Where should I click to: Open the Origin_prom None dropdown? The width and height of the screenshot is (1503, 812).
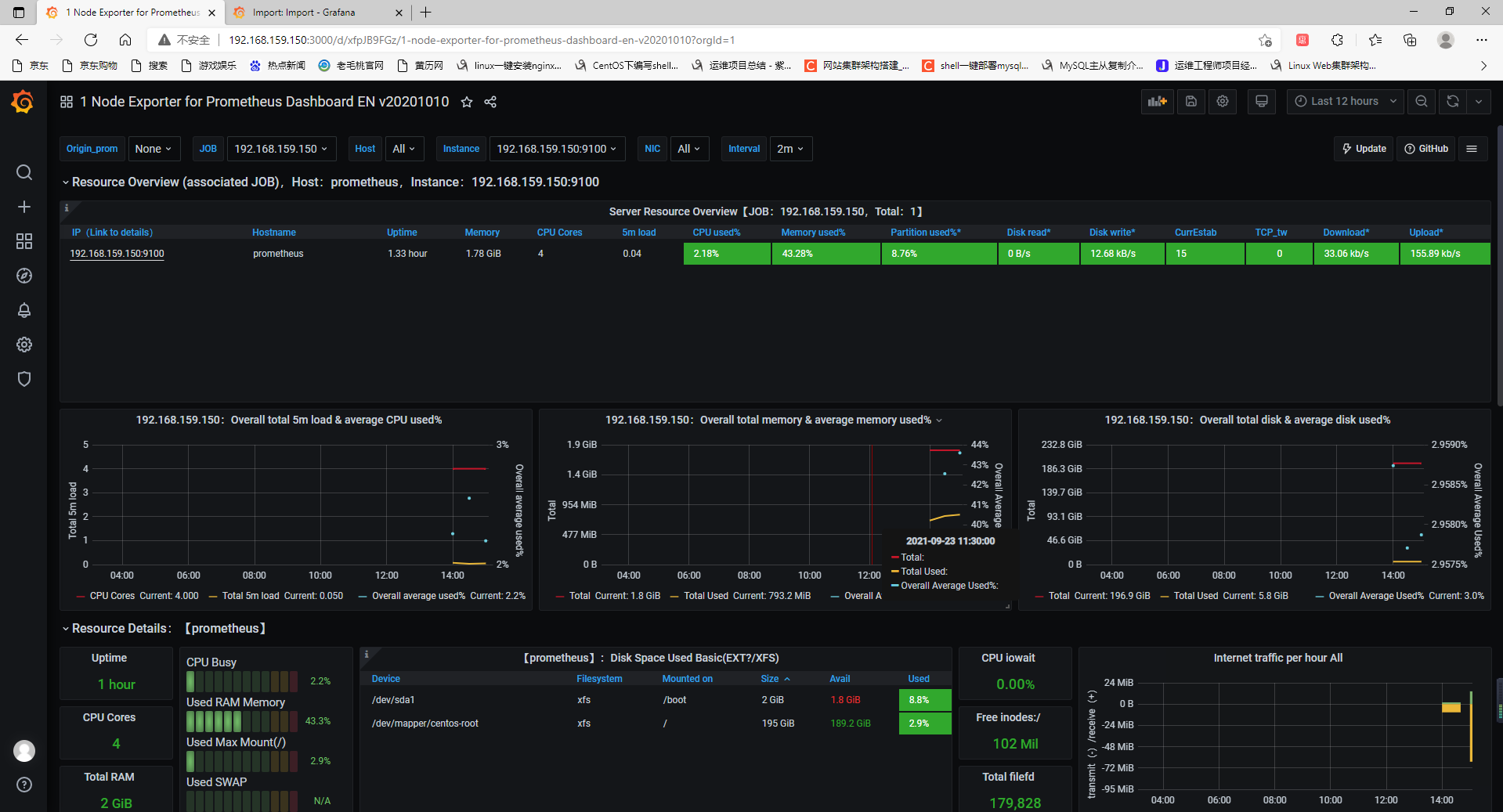click(154, 149)
